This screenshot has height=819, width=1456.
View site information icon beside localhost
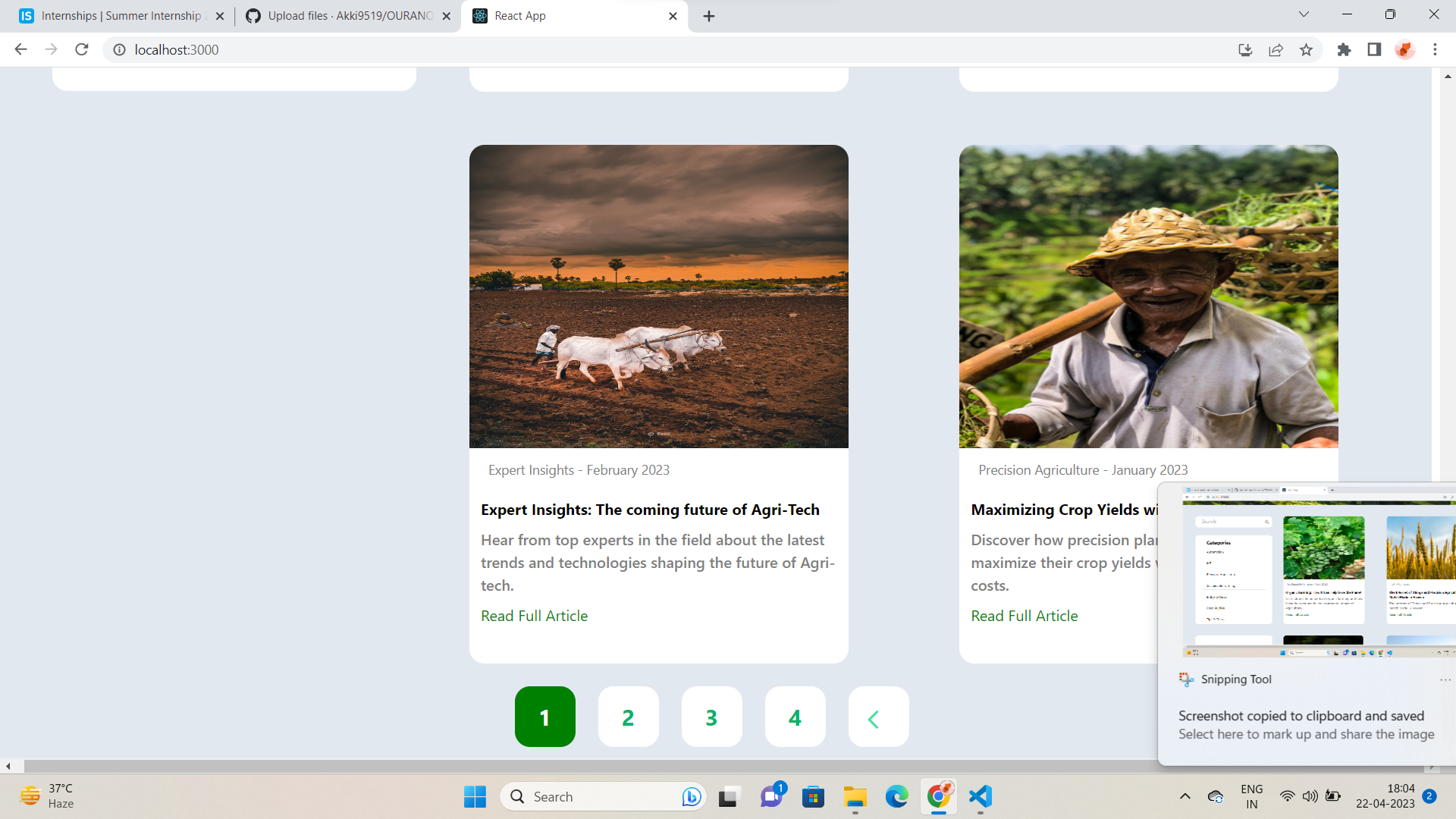(x=119, y=50)
